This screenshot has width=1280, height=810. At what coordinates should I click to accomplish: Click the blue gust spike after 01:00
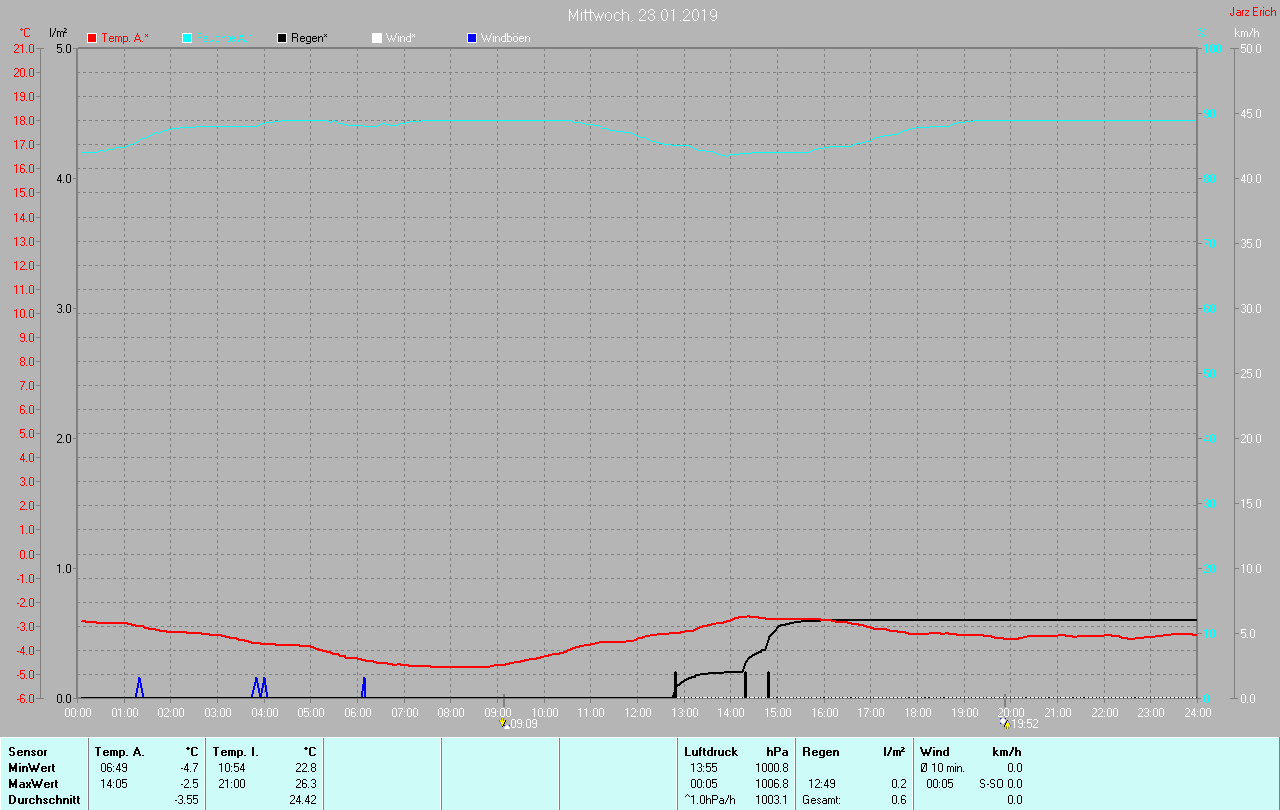click(x=139, y=687)
